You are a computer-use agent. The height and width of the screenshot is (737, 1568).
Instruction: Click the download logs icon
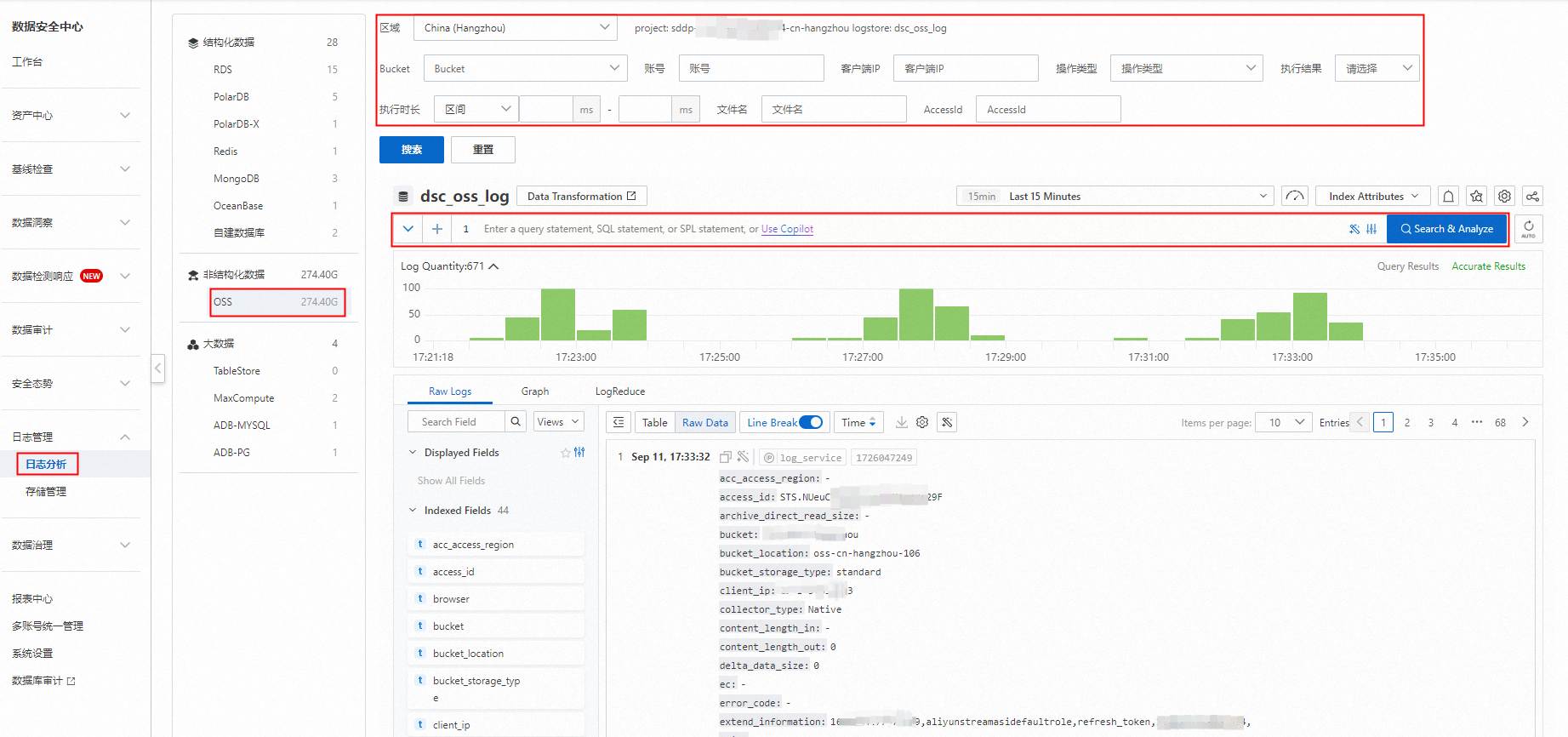tap(902, 422)
